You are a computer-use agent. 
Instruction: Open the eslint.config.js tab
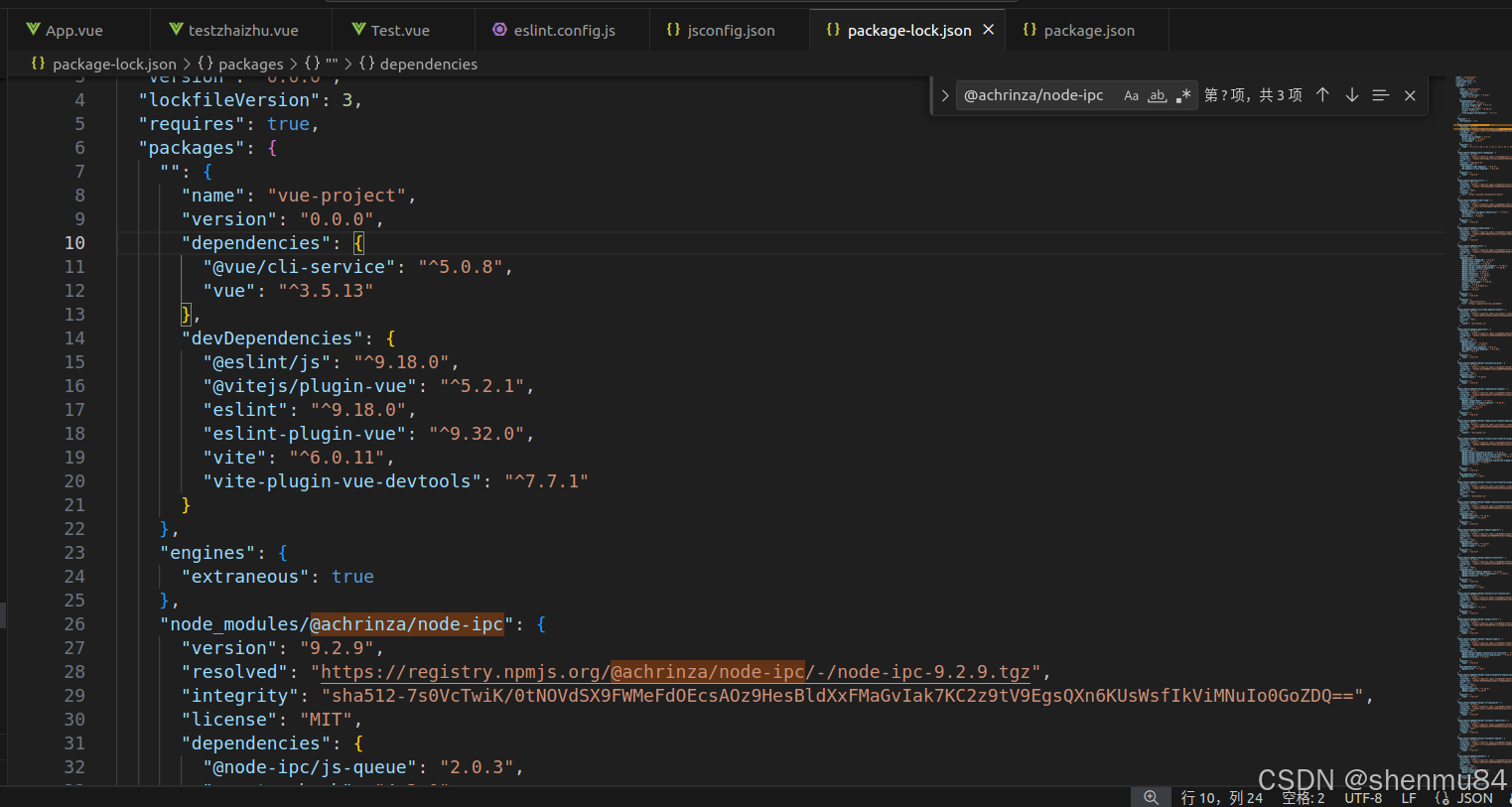[562, 30]
